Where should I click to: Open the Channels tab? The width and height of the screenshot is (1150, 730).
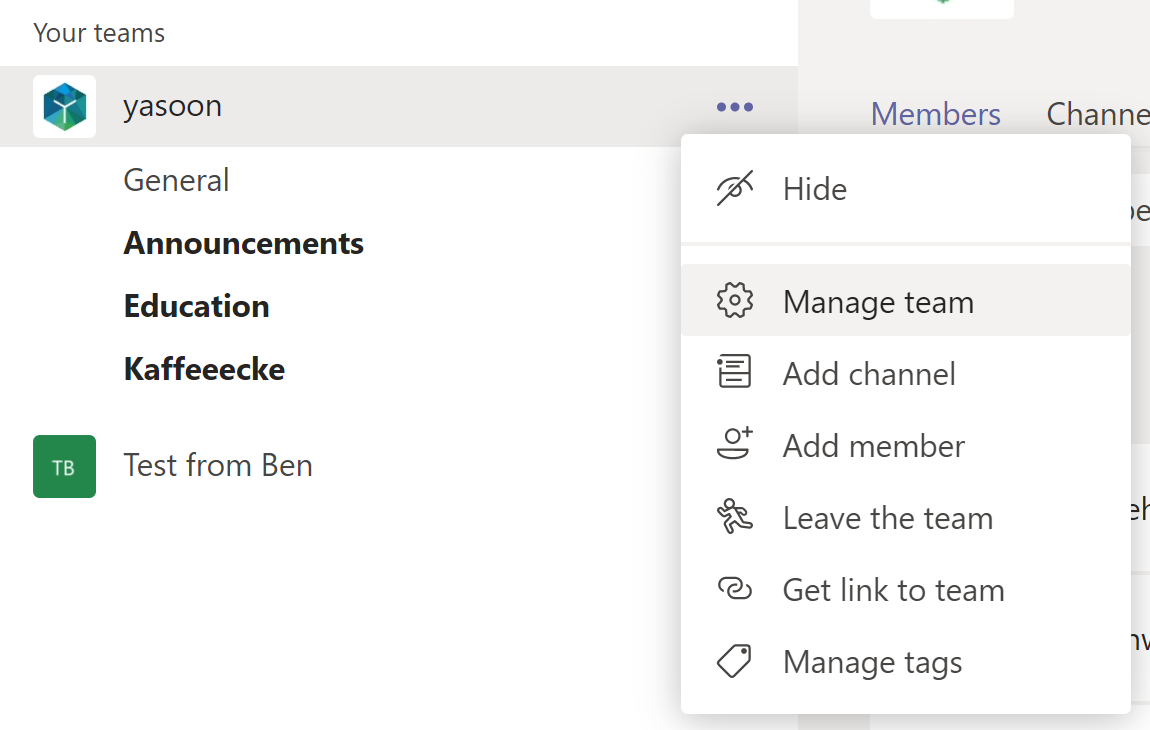click(x=1097, y=114)
